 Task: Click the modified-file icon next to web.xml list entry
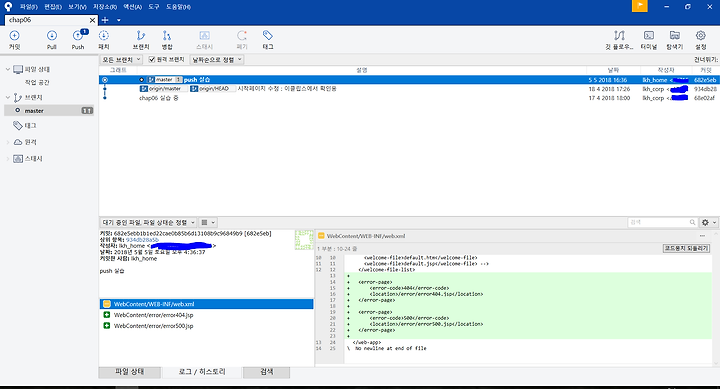pos(107,304)
